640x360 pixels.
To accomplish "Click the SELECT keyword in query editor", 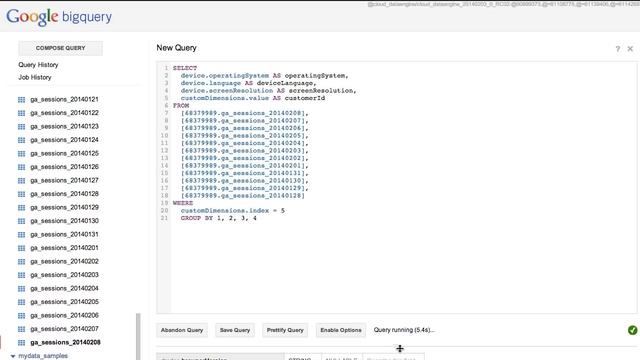I will click(x=184, y=68).
